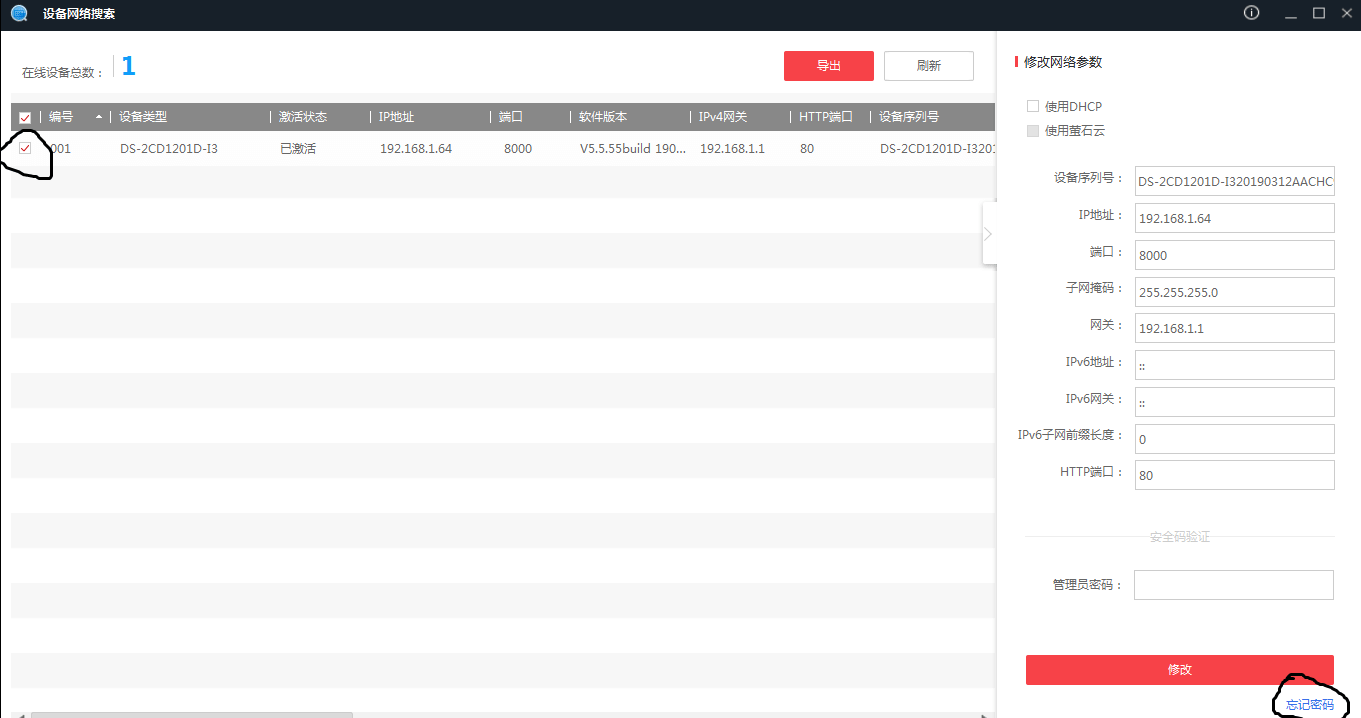Screen dimensions: 1361x718
Task: Toggle the select-all checkbox in table header
Action: point(25,118)
